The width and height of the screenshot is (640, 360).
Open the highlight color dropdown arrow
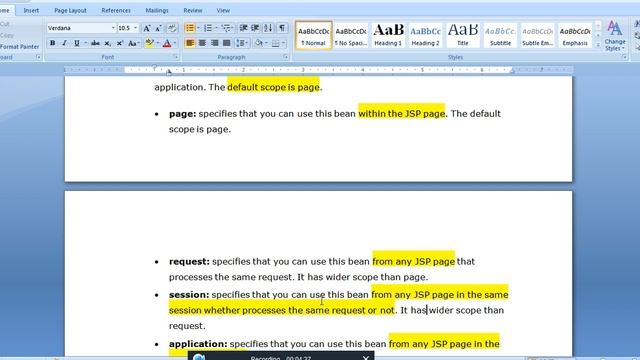158,43
